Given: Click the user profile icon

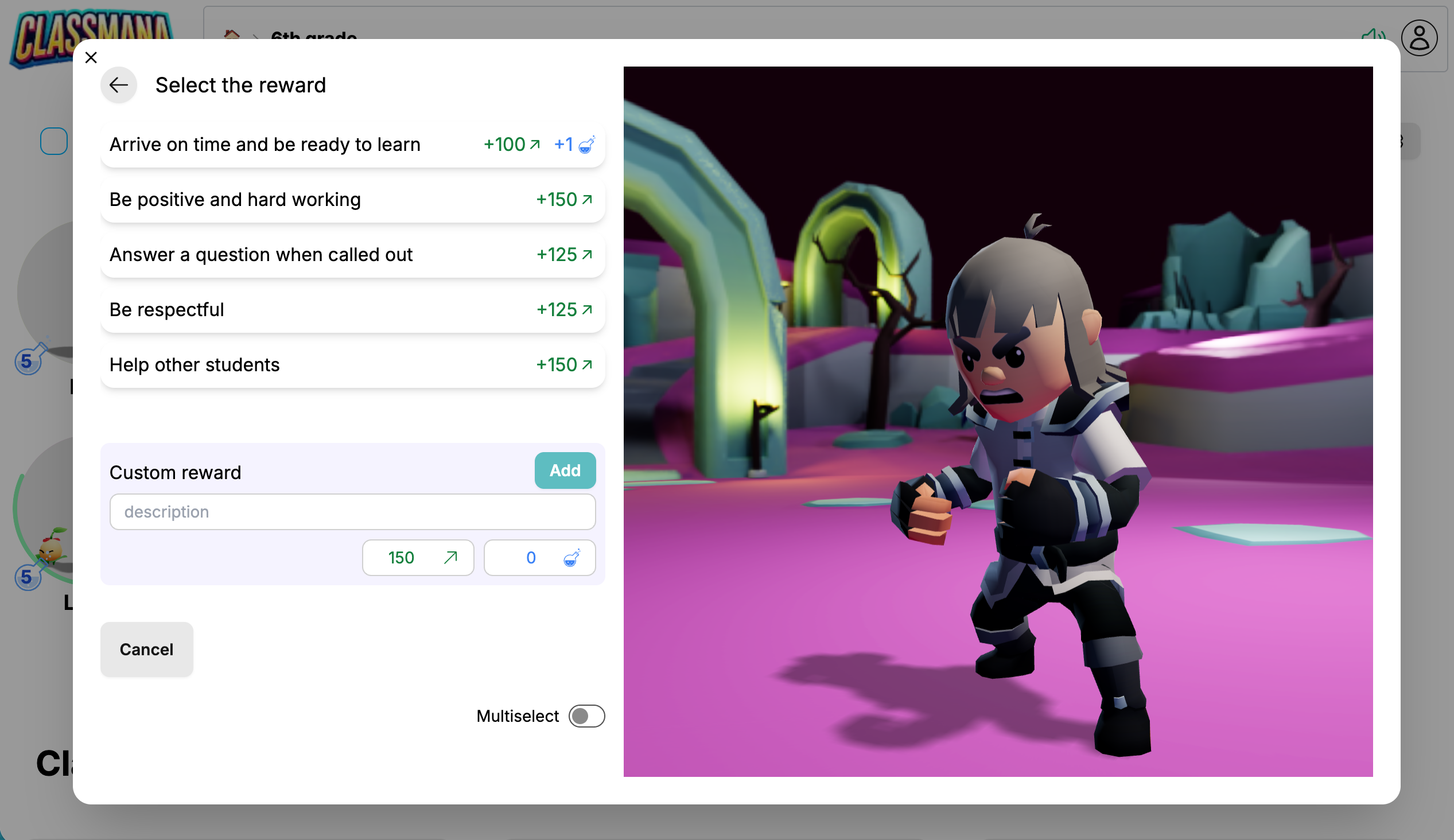Looking at the screenshot, I should (x=1419, y=38).
